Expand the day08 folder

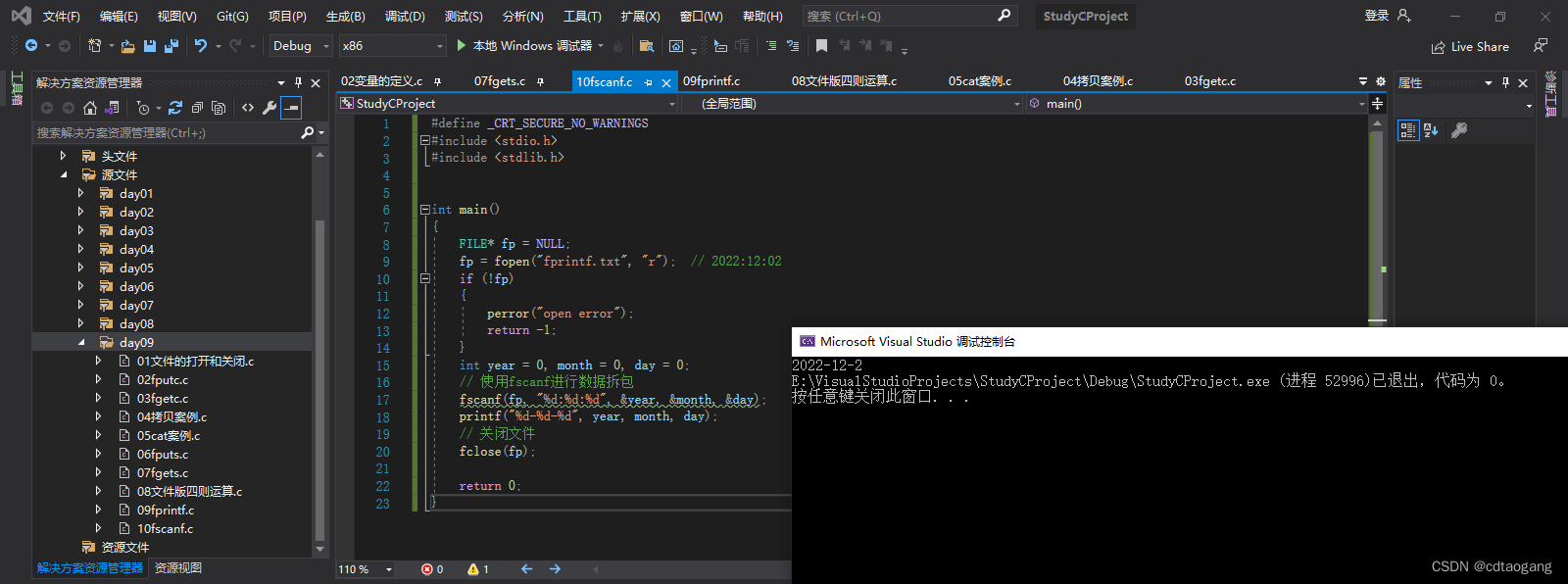(x=80, y=324)
